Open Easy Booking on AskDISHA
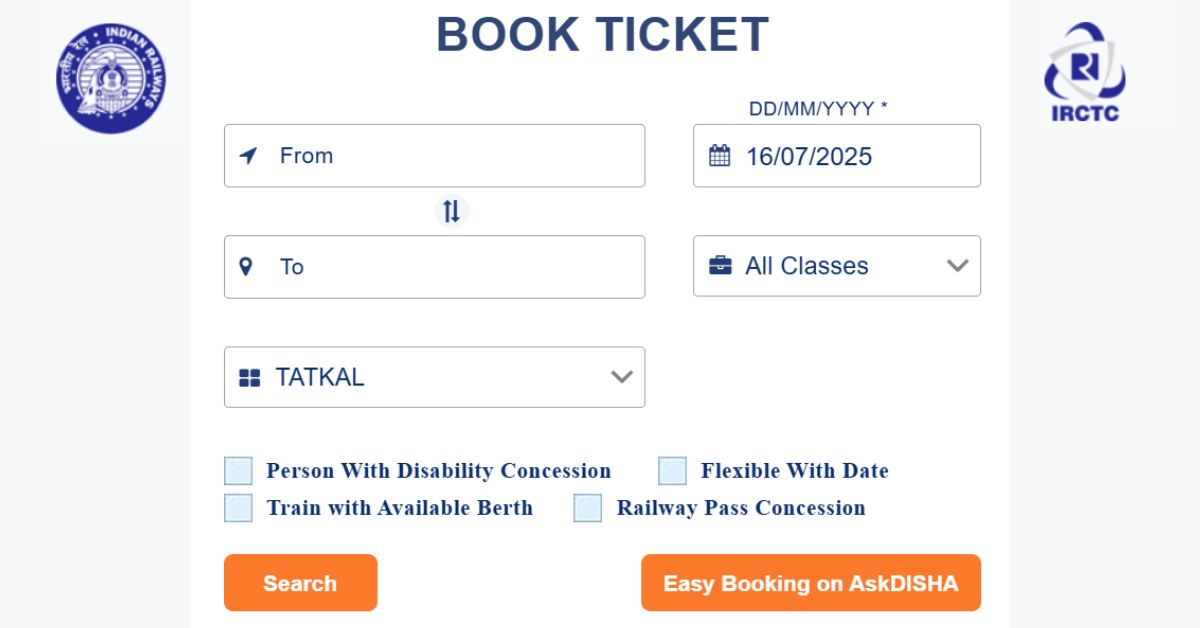This screenshot has width=1200, height=628. click(x=811, y=583)
